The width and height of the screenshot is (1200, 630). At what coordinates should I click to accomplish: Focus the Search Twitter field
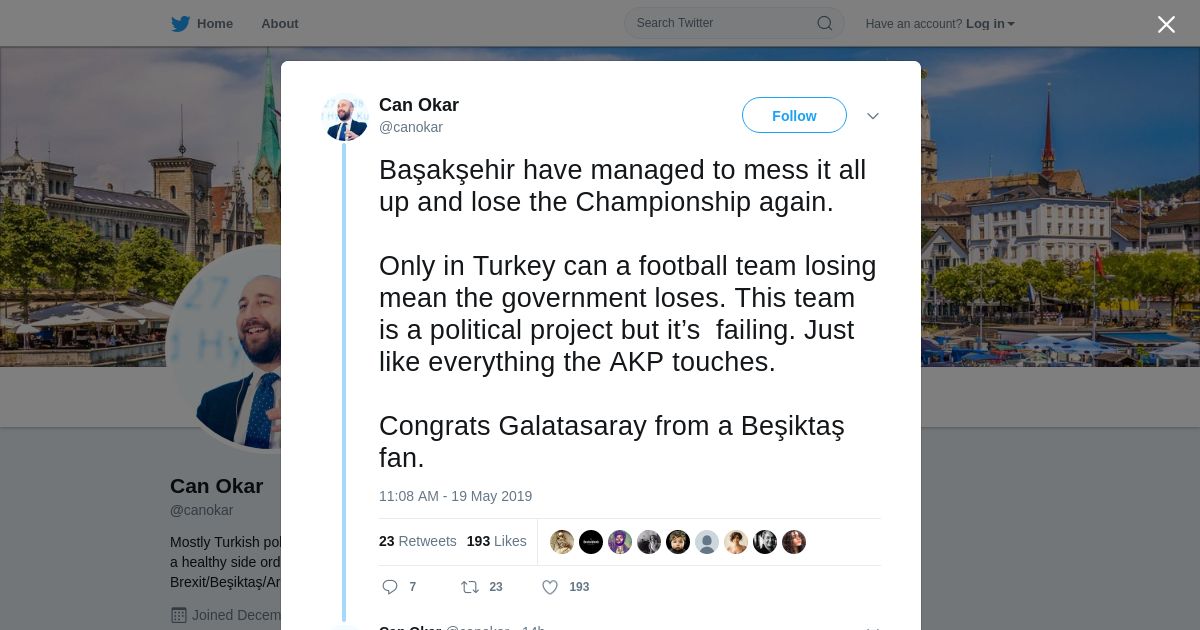[x=722, y=23]
